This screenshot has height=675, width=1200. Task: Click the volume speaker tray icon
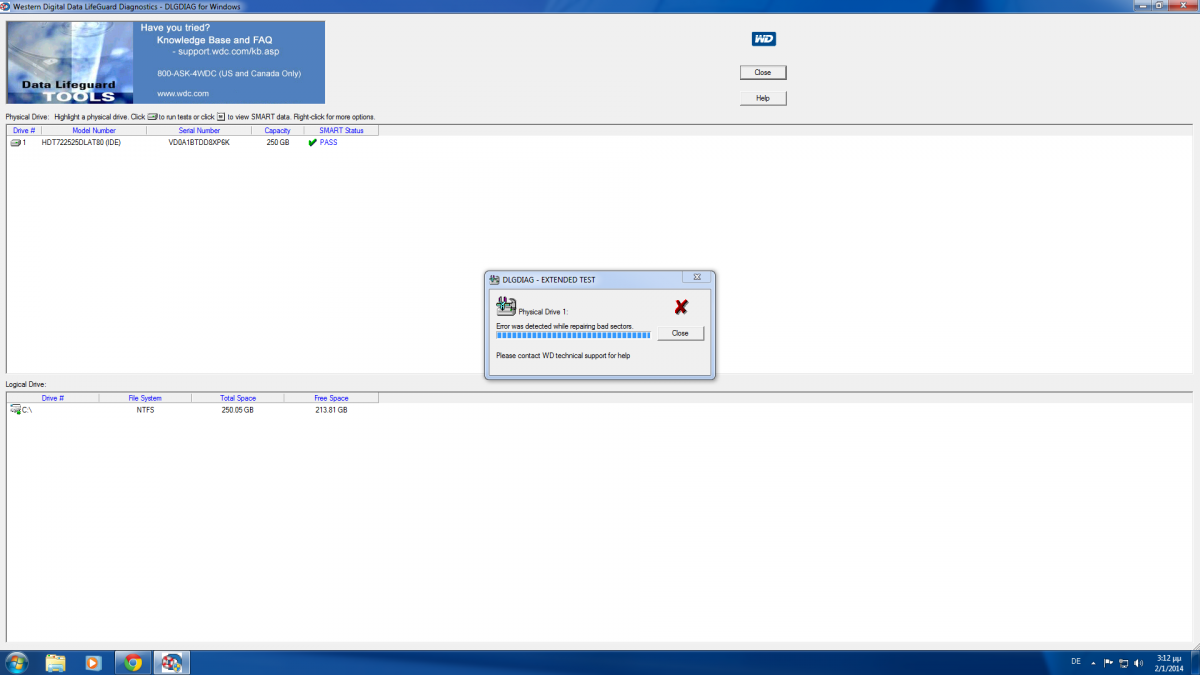[x=1139, y=662]
